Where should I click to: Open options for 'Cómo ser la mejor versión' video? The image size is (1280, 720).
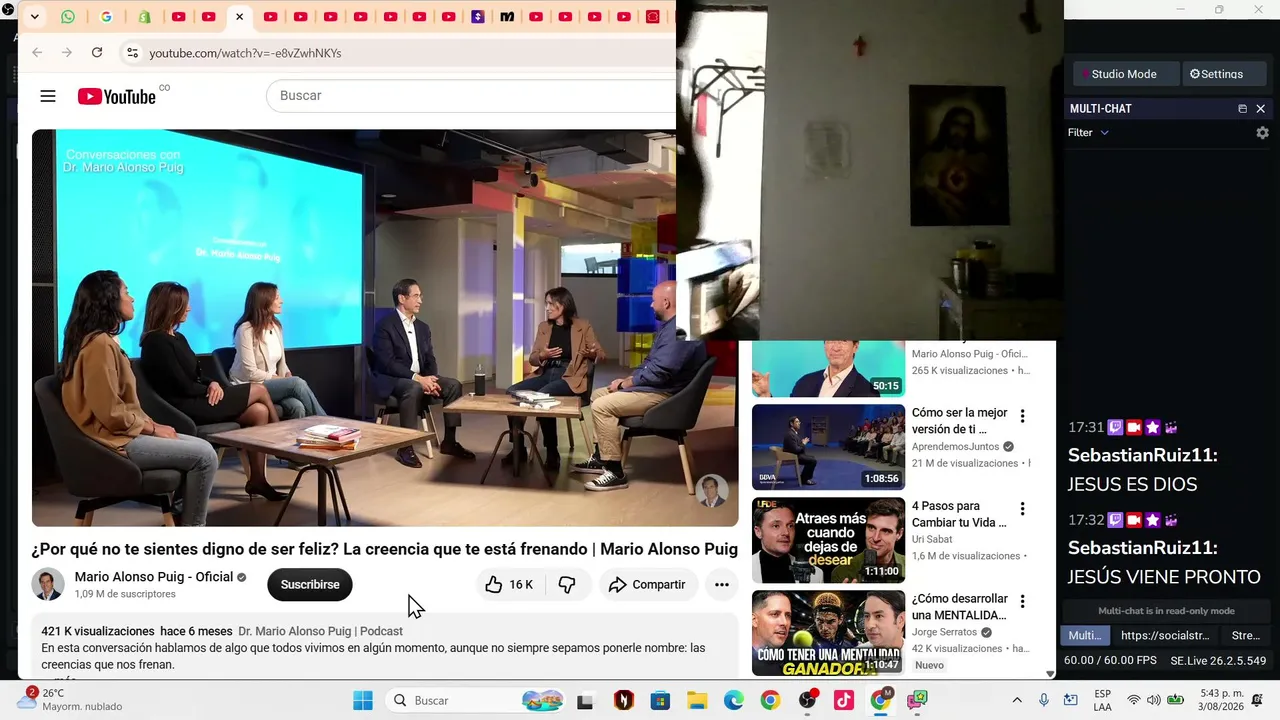[x=1022, y=416]
